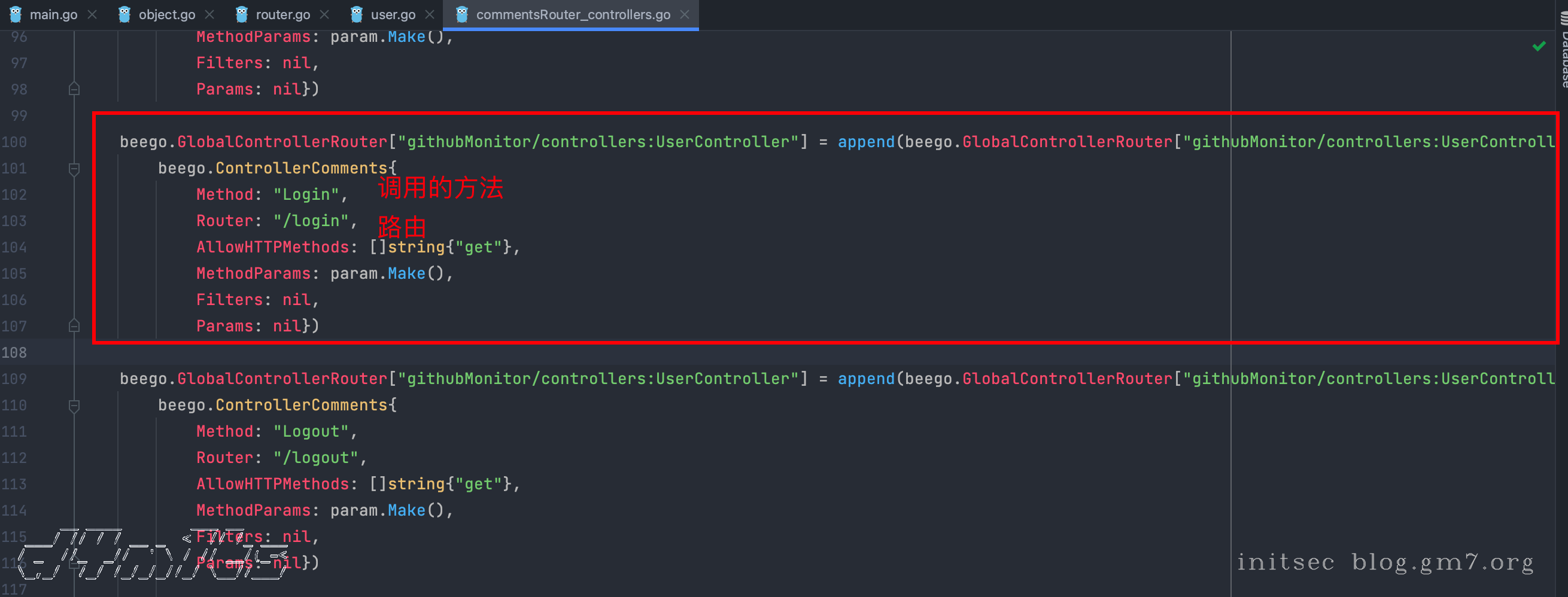This screenshot has width=1568, height=597.
Task: Open the Database tool window
Action: coord(1563,48)
